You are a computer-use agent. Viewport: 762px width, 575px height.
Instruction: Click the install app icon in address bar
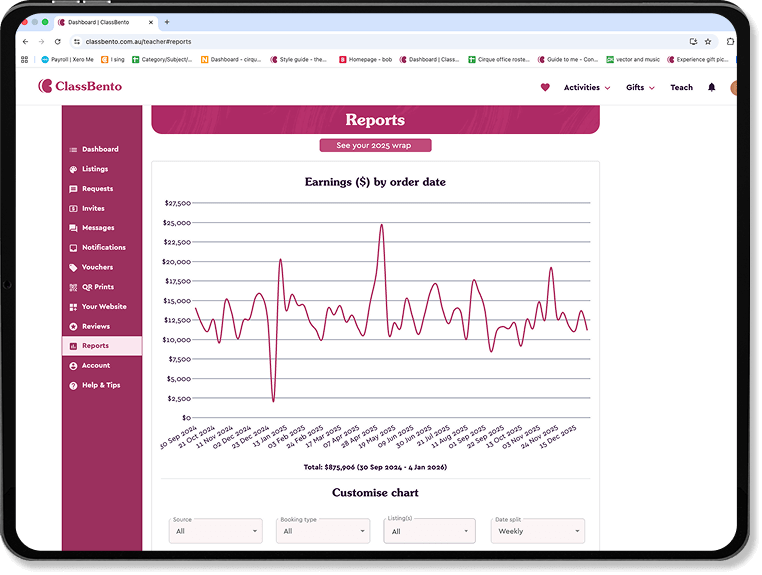coord(693,42)
